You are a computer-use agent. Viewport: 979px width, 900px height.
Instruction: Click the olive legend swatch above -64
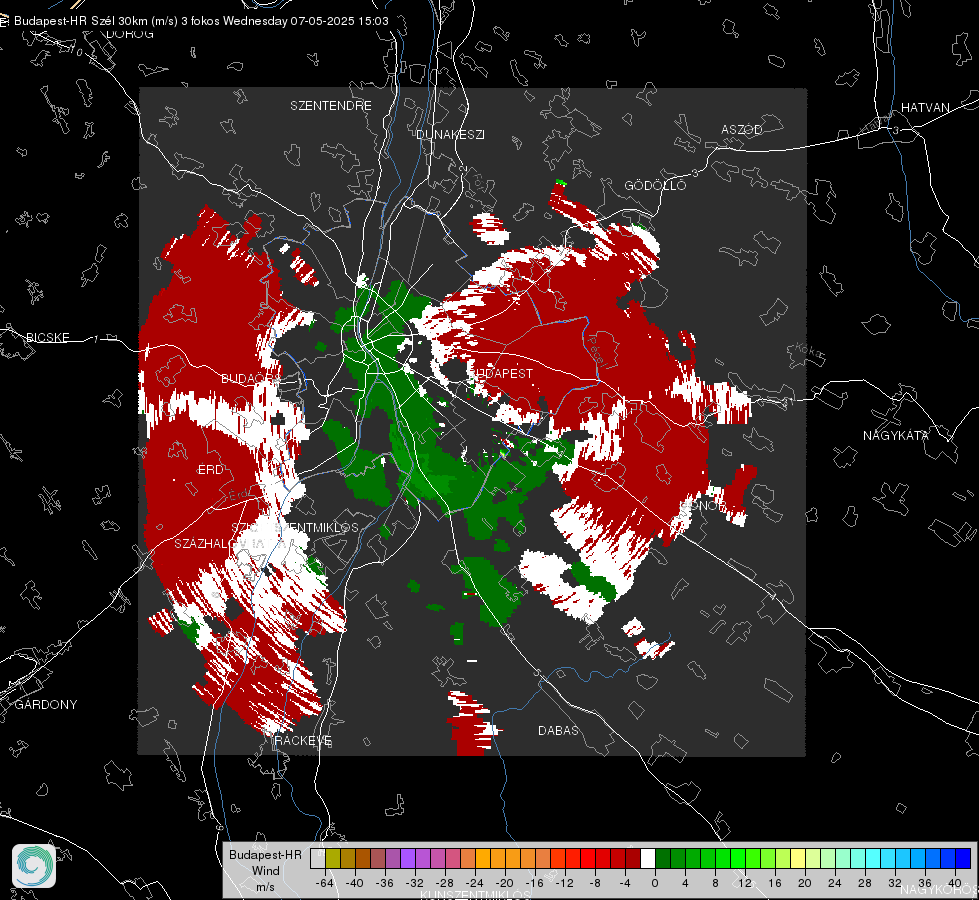coord(333,859)
